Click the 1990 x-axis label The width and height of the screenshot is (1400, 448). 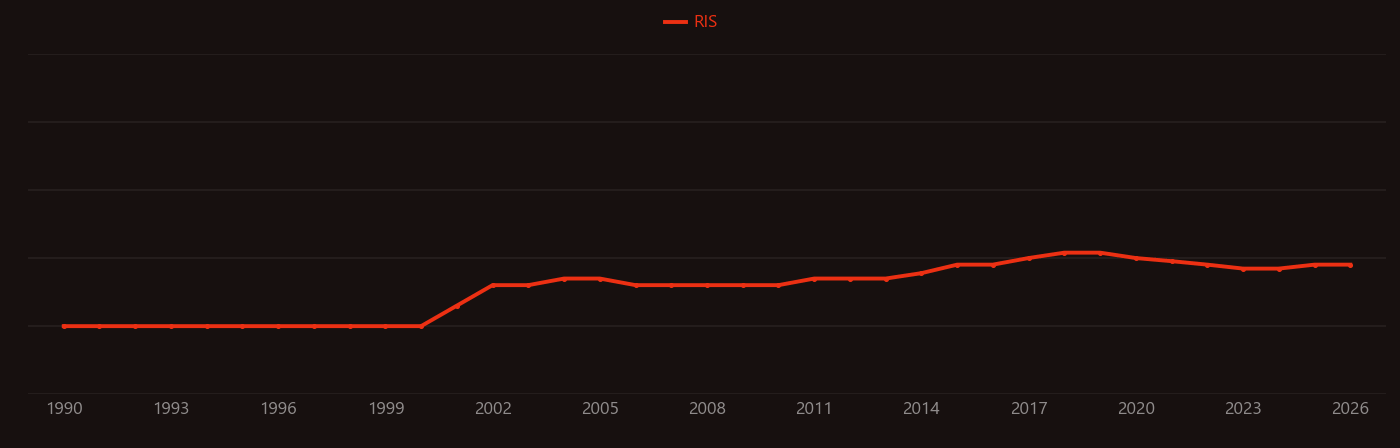tap(64, 409)
